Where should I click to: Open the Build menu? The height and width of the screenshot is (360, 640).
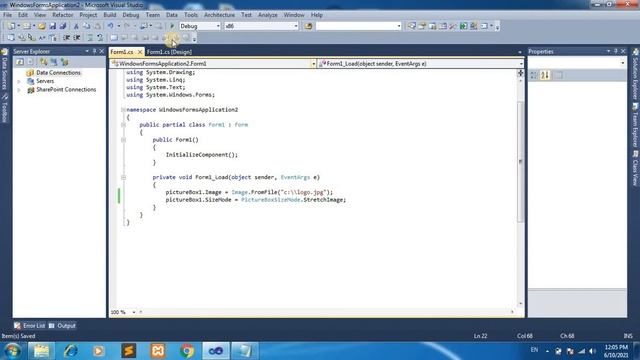point(109,15)
